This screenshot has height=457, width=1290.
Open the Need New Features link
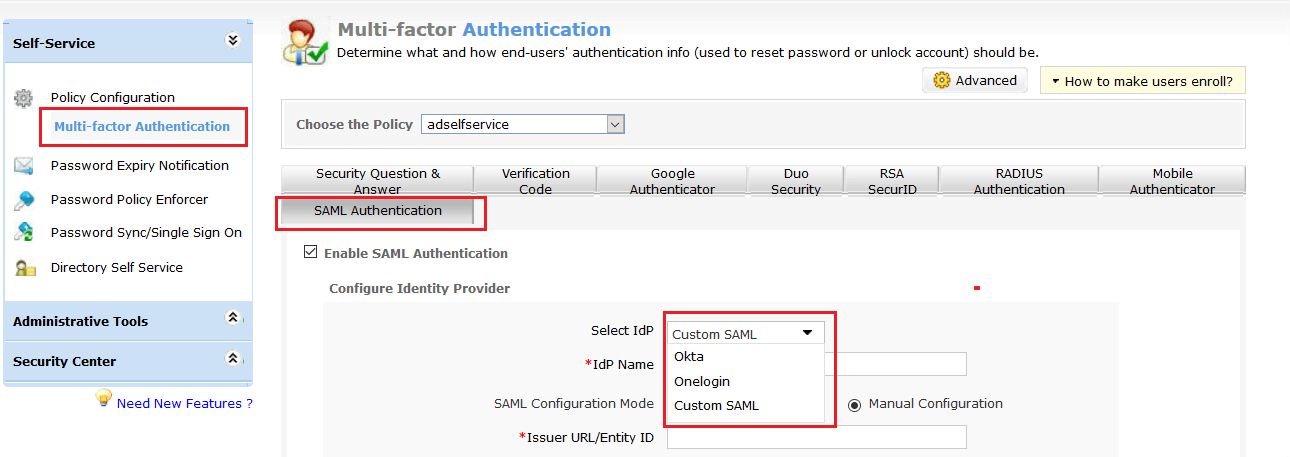click(x=184, y=404)
